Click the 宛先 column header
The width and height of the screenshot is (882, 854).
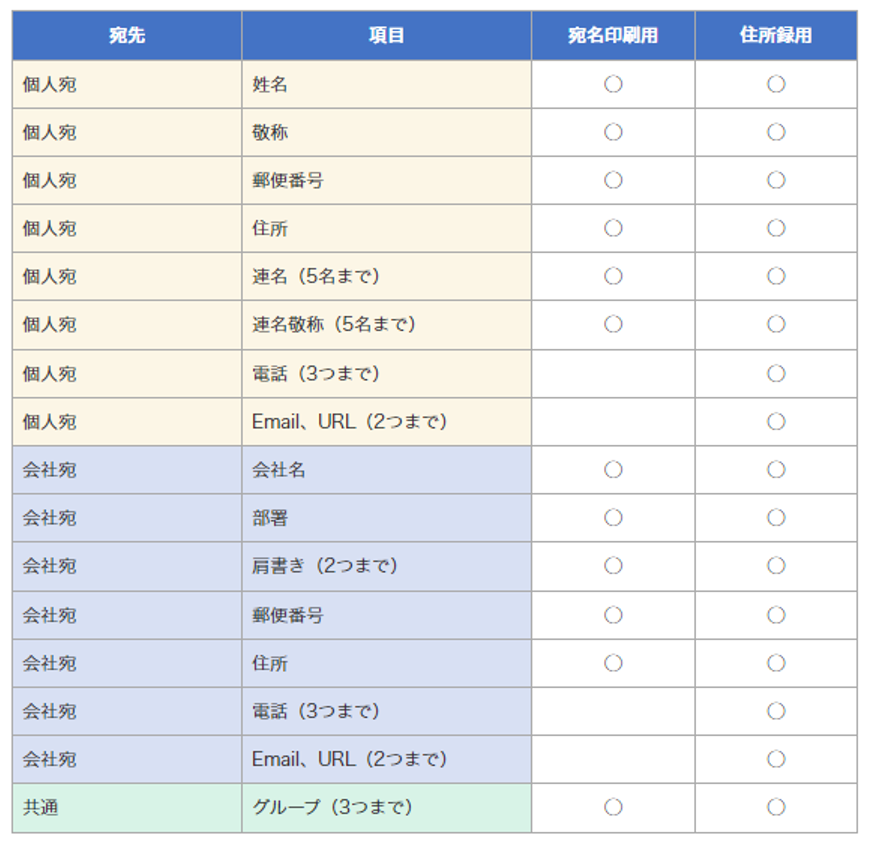coord(127,35)
